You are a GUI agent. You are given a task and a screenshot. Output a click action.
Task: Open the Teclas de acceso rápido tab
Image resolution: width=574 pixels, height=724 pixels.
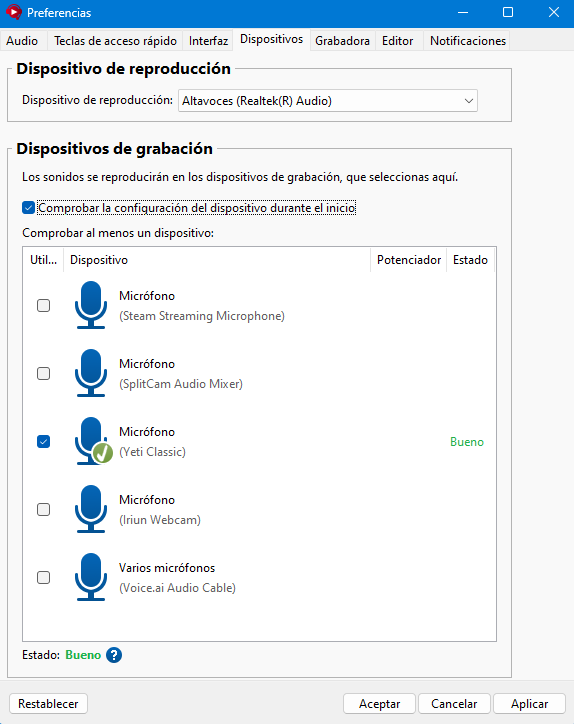coord(115,41)
